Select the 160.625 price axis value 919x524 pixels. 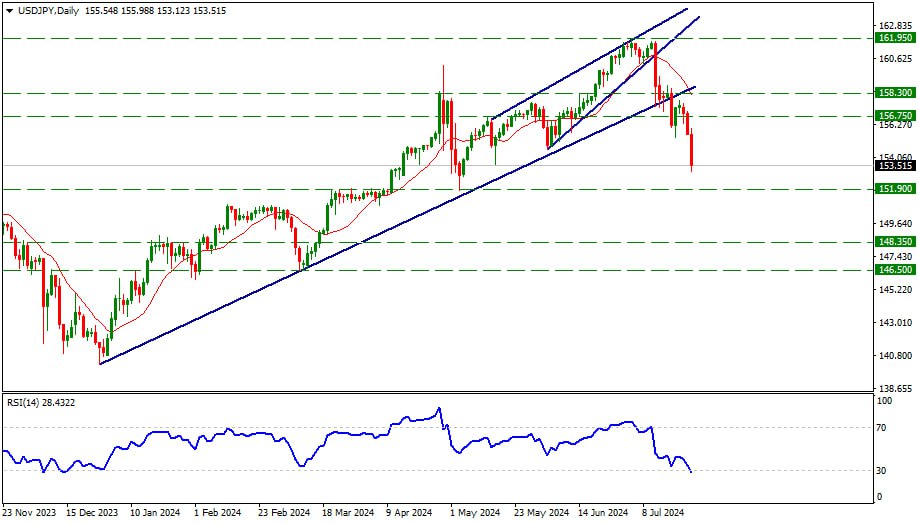[896, 59]
